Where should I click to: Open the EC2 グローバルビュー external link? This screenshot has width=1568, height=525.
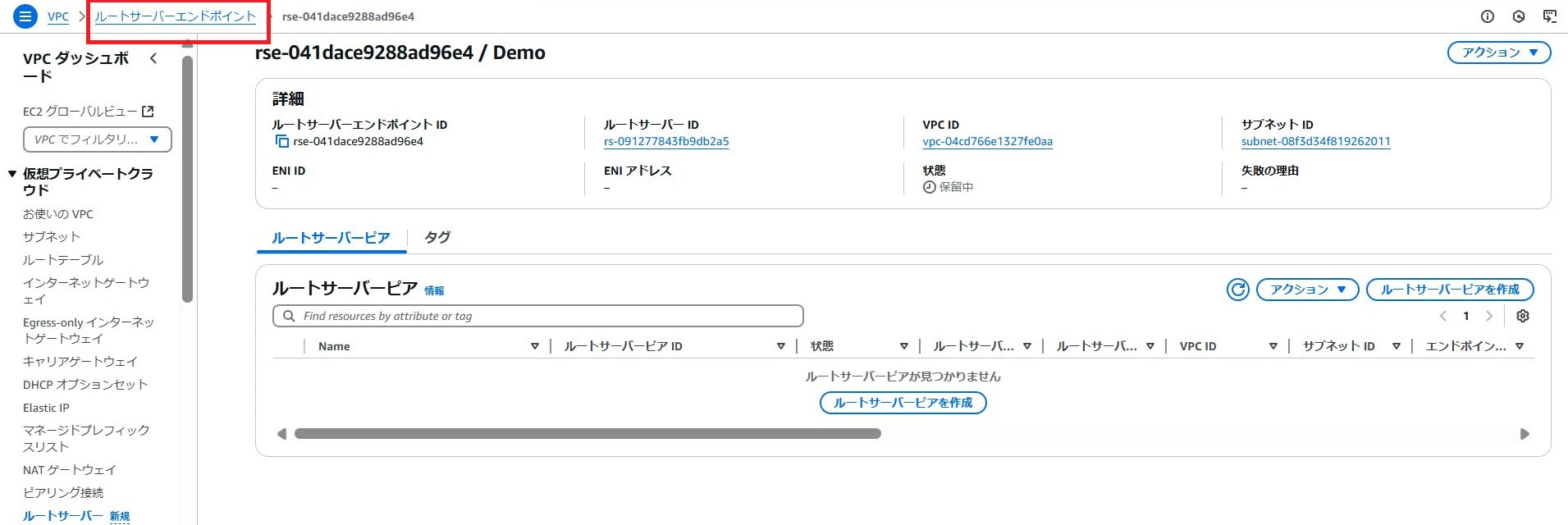(89, 112)
